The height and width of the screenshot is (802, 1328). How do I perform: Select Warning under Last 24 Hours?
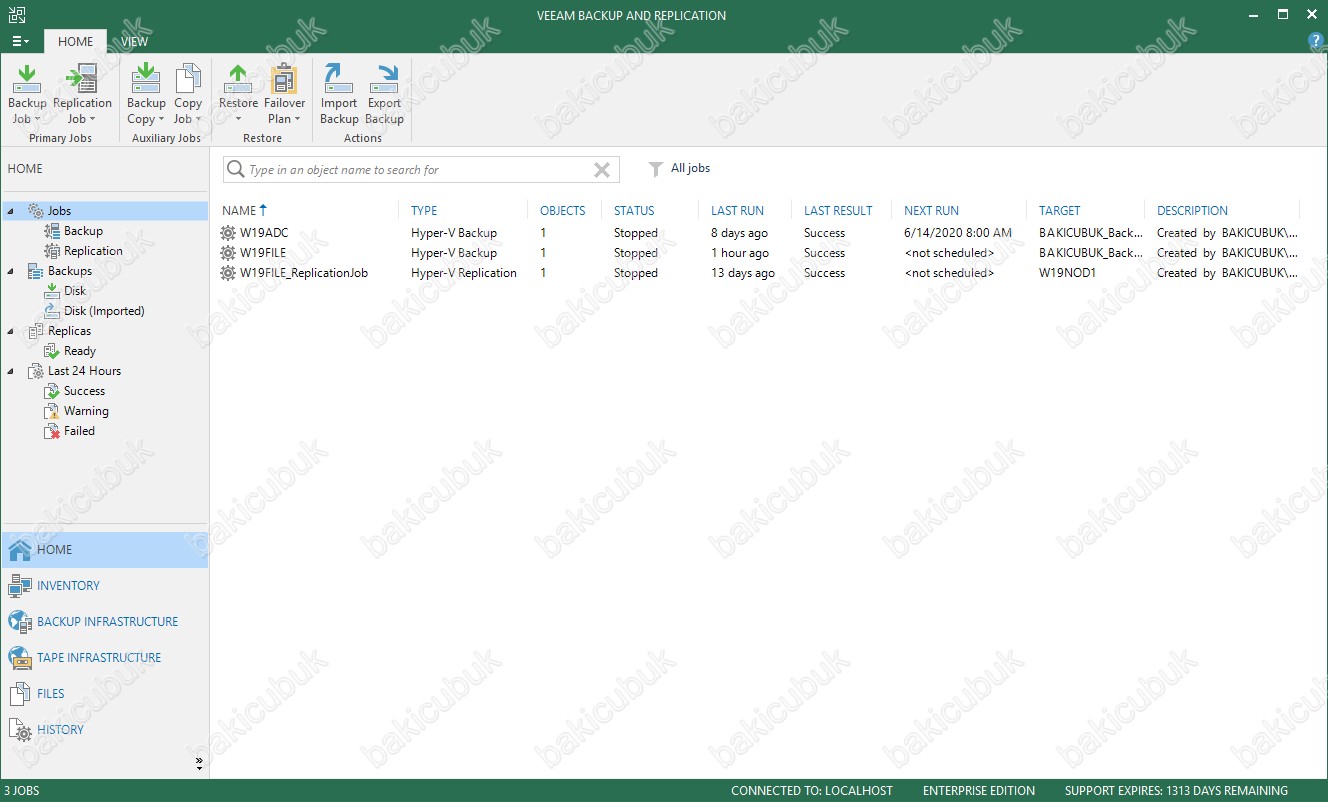86,411
